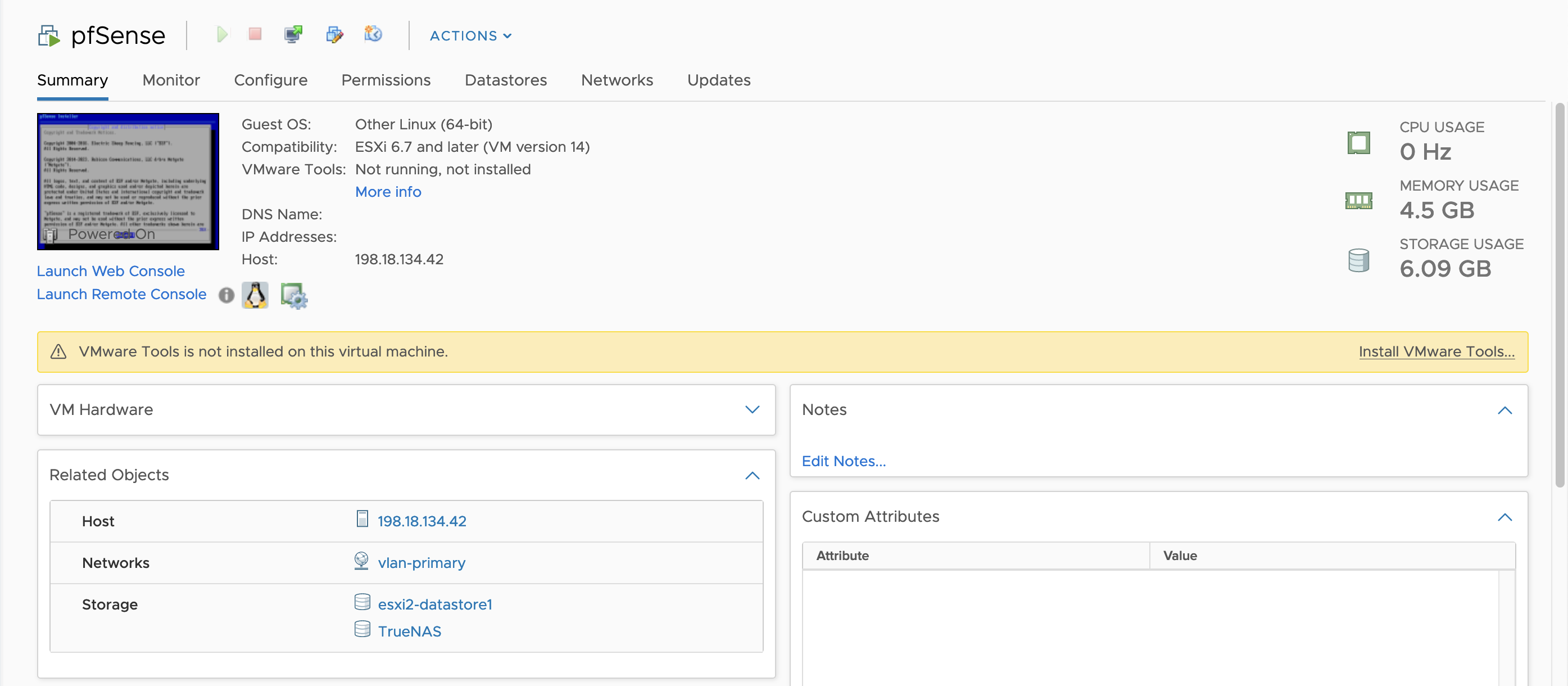Click the Take Snapshot toolbar icon
Viewport: 1568px width, 686px height.
[x=373, y=34]
